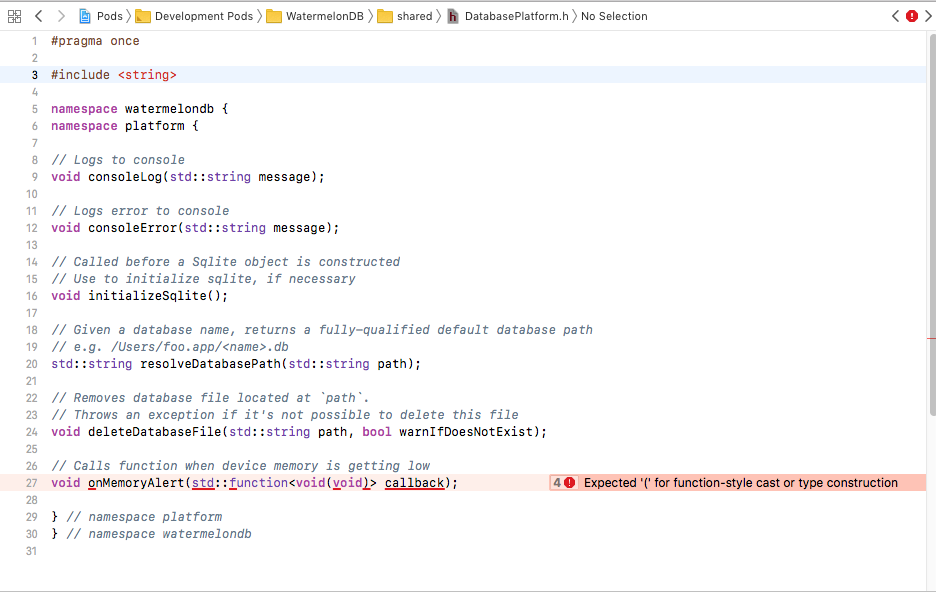This screenshot has height=593, width=936.
Task: Click the error icon on line 27
Action: pyautogui.click(x=569, y=483)
